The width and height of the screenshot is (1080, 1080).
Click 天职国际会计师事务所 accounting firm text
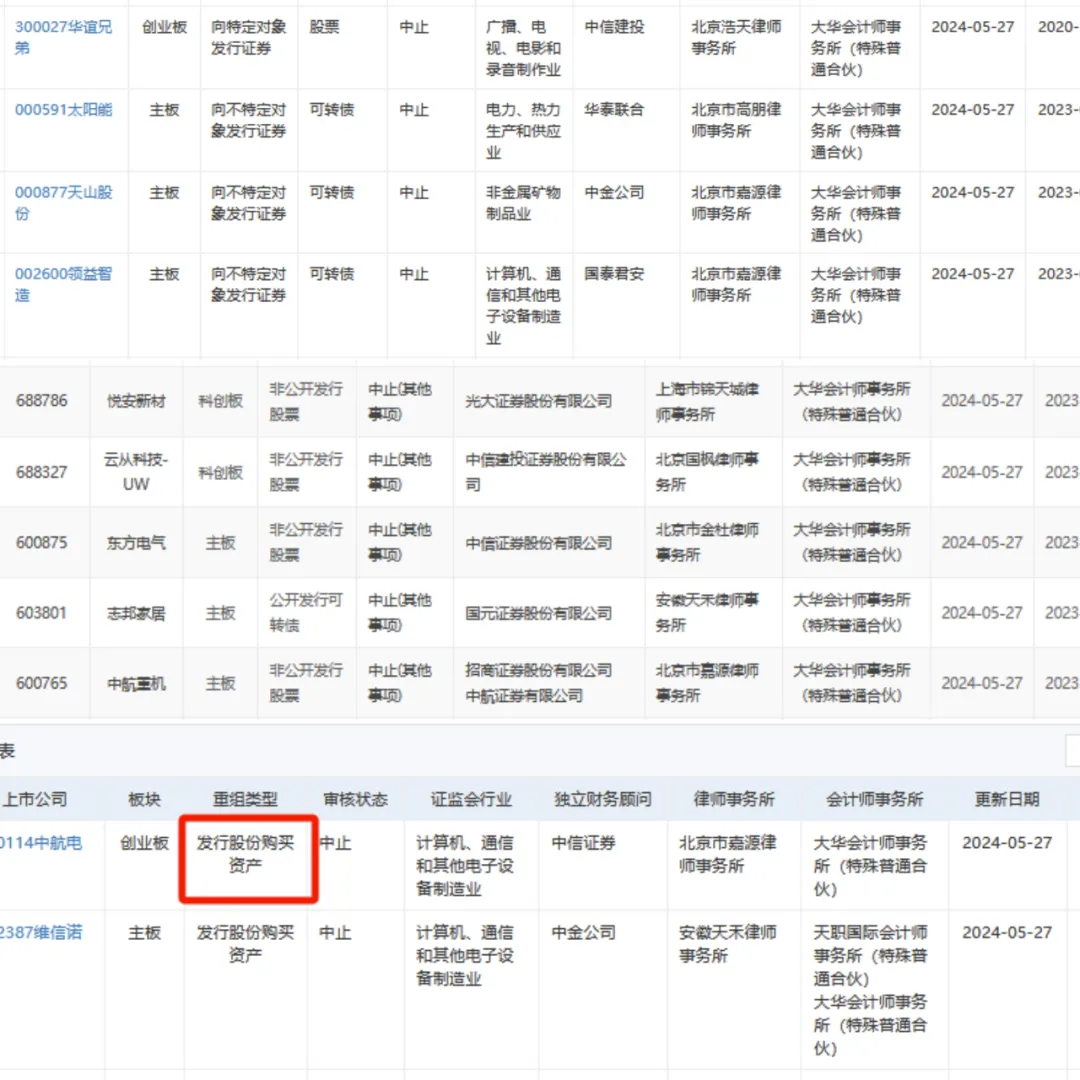pyautogui.click(x=871, y=955)
